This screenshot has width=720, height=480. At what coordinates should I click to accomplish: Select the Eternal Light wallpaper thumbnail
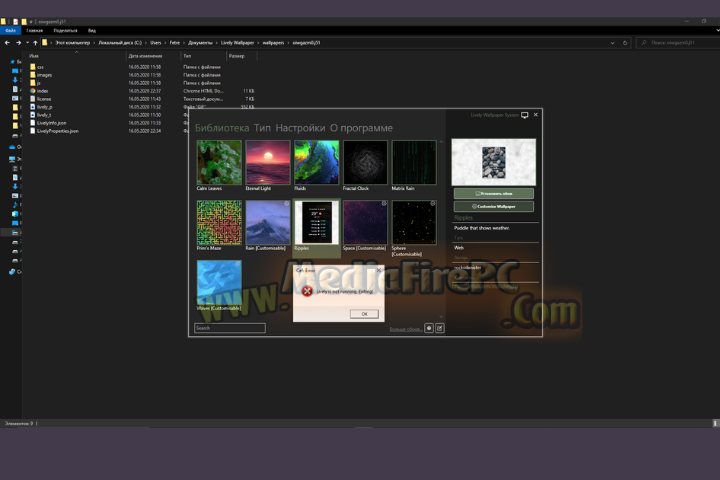tap(269, 161)
